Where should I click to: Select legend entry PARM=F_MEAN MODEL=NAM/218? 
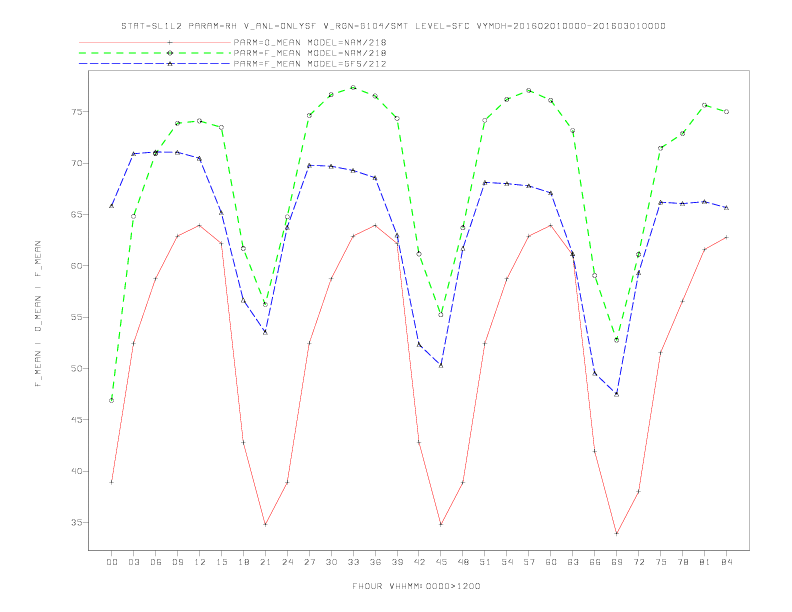[310, 53]
